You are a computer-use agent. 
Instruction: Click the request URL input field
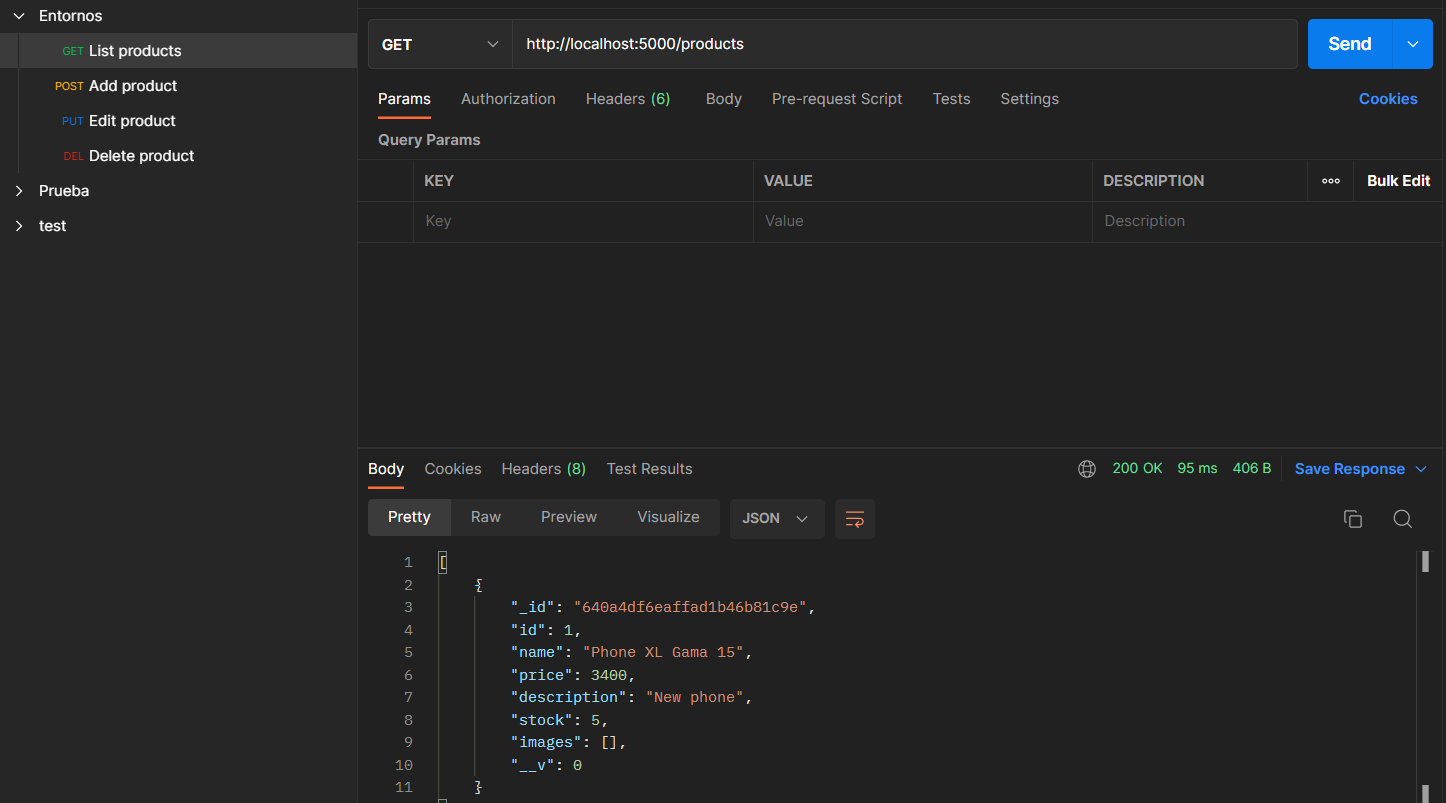click(905, 44)
